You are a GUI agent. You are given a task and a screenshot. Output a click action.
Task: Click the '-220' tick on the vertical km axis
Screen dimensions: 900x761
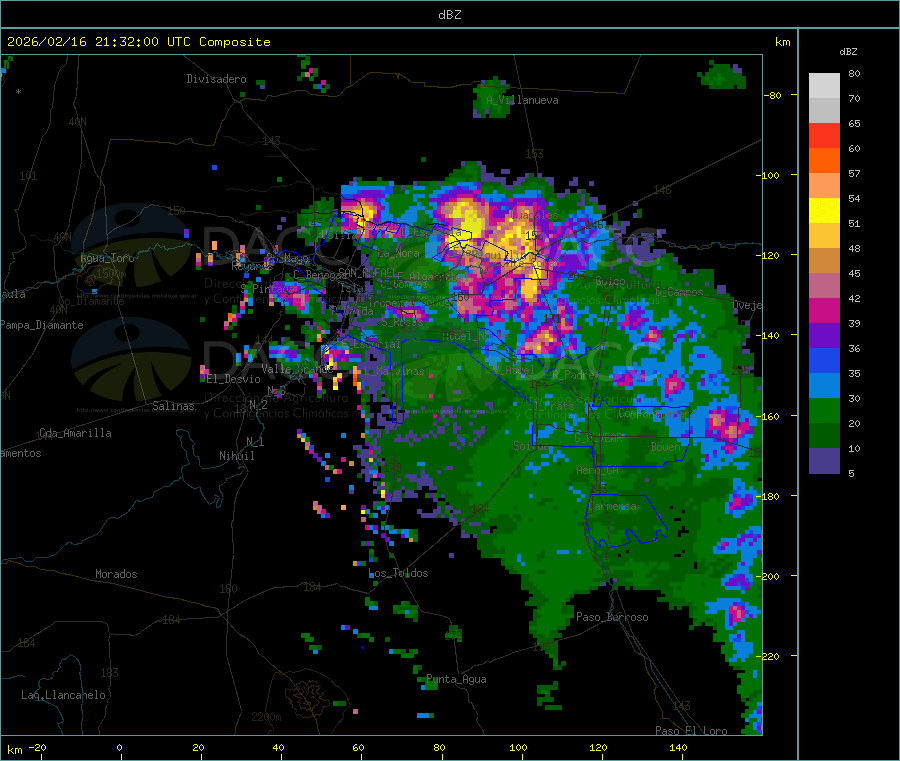[x=768, y=657]
